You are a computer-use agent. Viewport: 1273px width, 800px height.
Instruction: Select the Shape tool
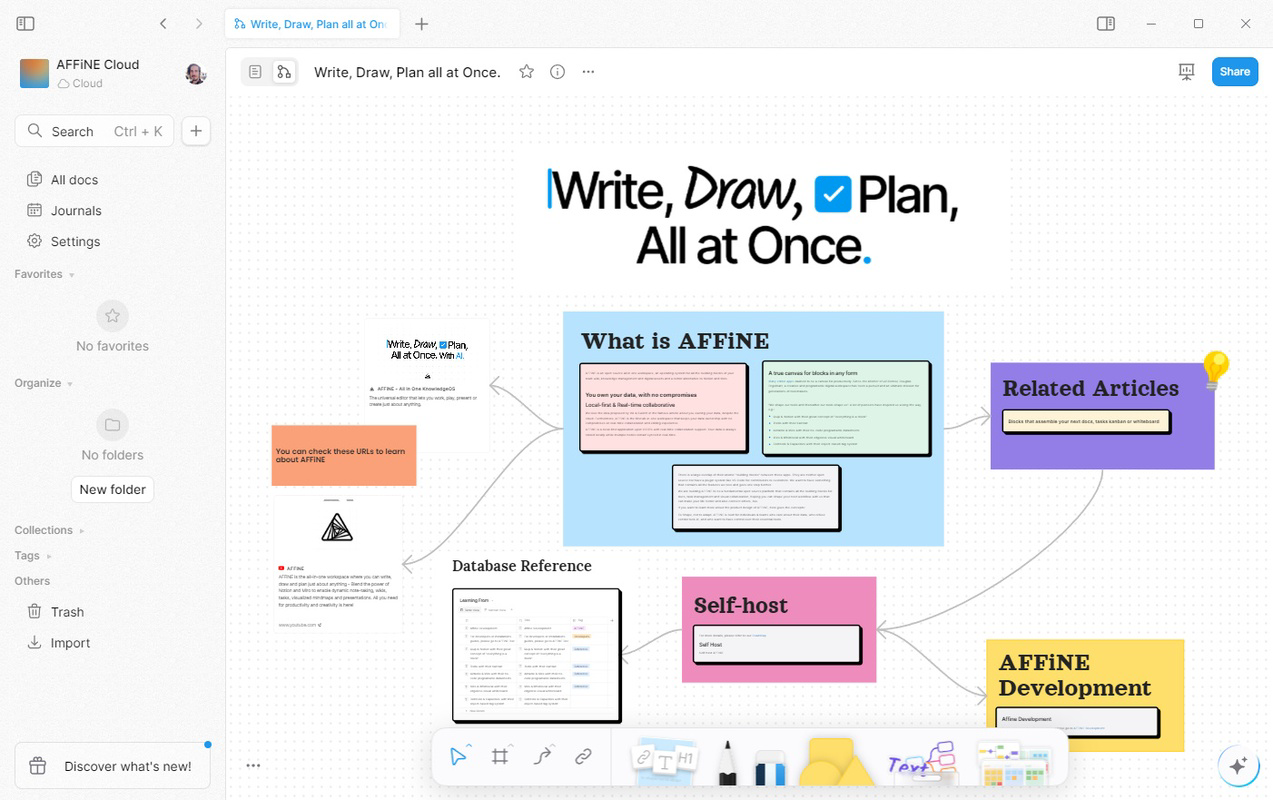[x=838, y=762]
